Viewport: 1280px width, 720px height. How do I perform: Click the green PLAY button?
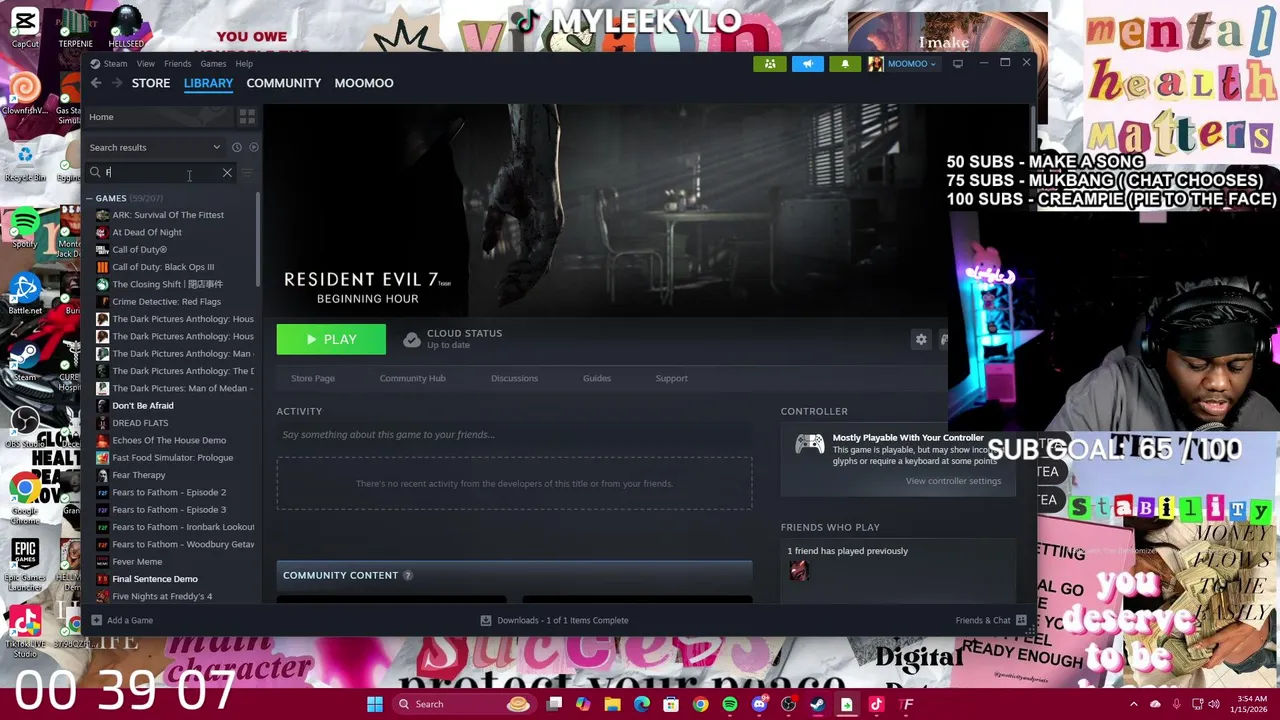(331, 340)
